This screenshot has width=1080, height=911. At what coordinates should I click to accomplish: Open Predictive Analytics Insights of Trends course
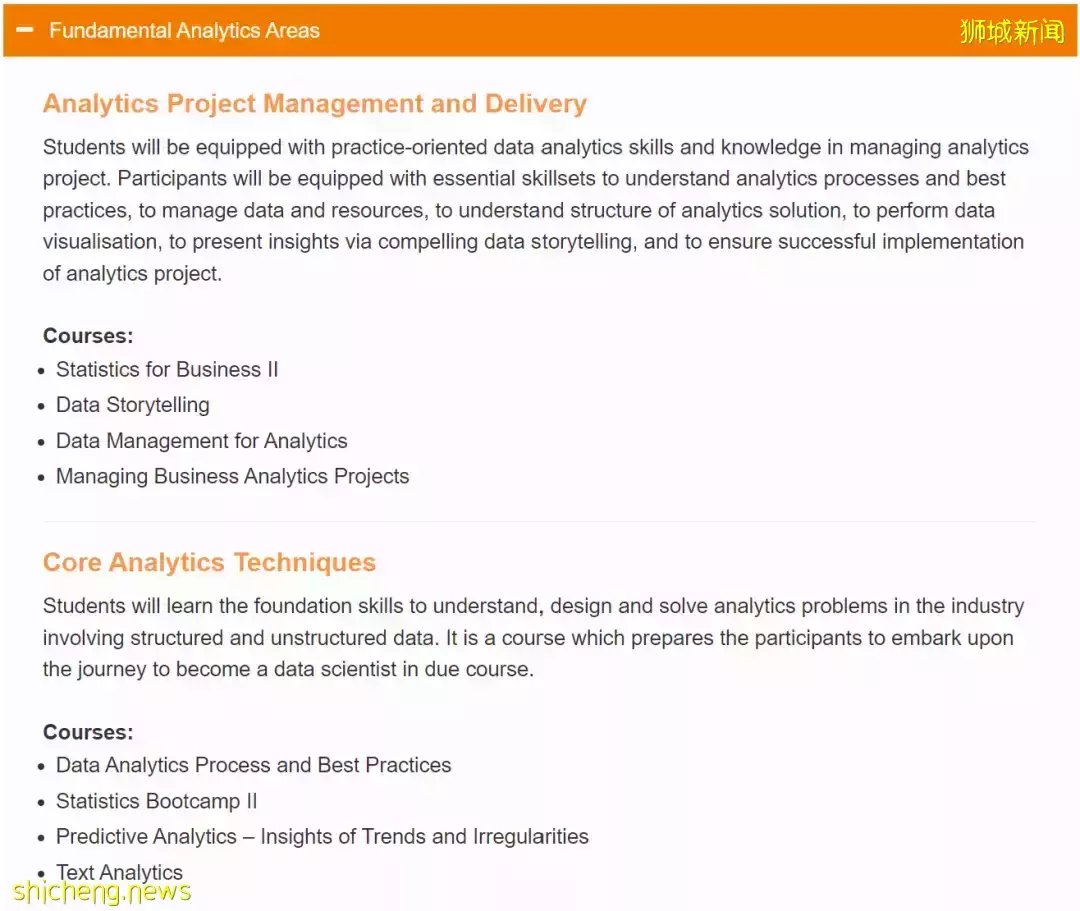coord(322,837)
